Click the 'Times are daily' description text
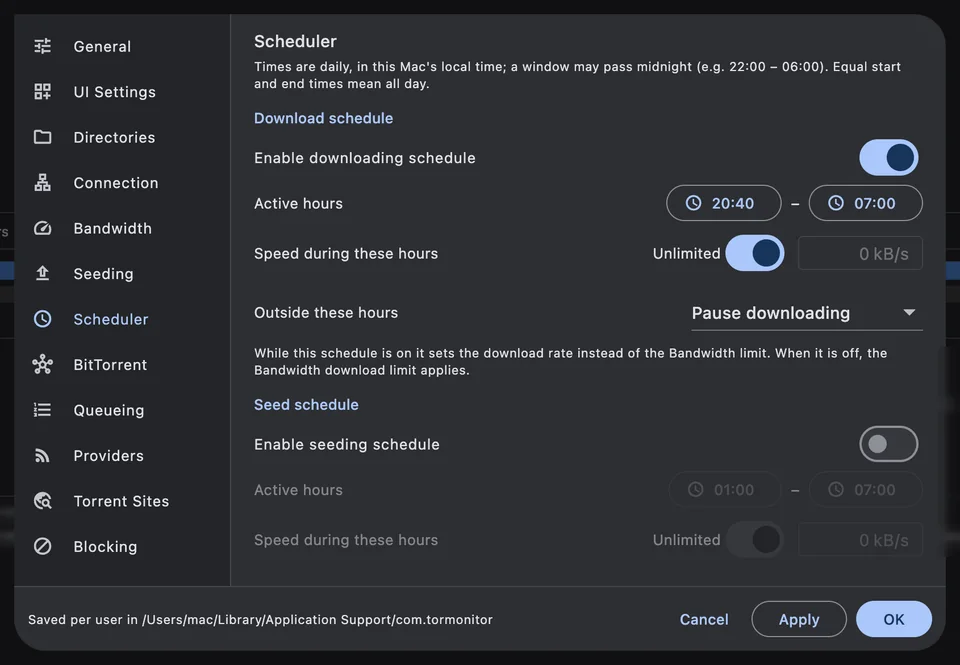 (x=577, y=75)
